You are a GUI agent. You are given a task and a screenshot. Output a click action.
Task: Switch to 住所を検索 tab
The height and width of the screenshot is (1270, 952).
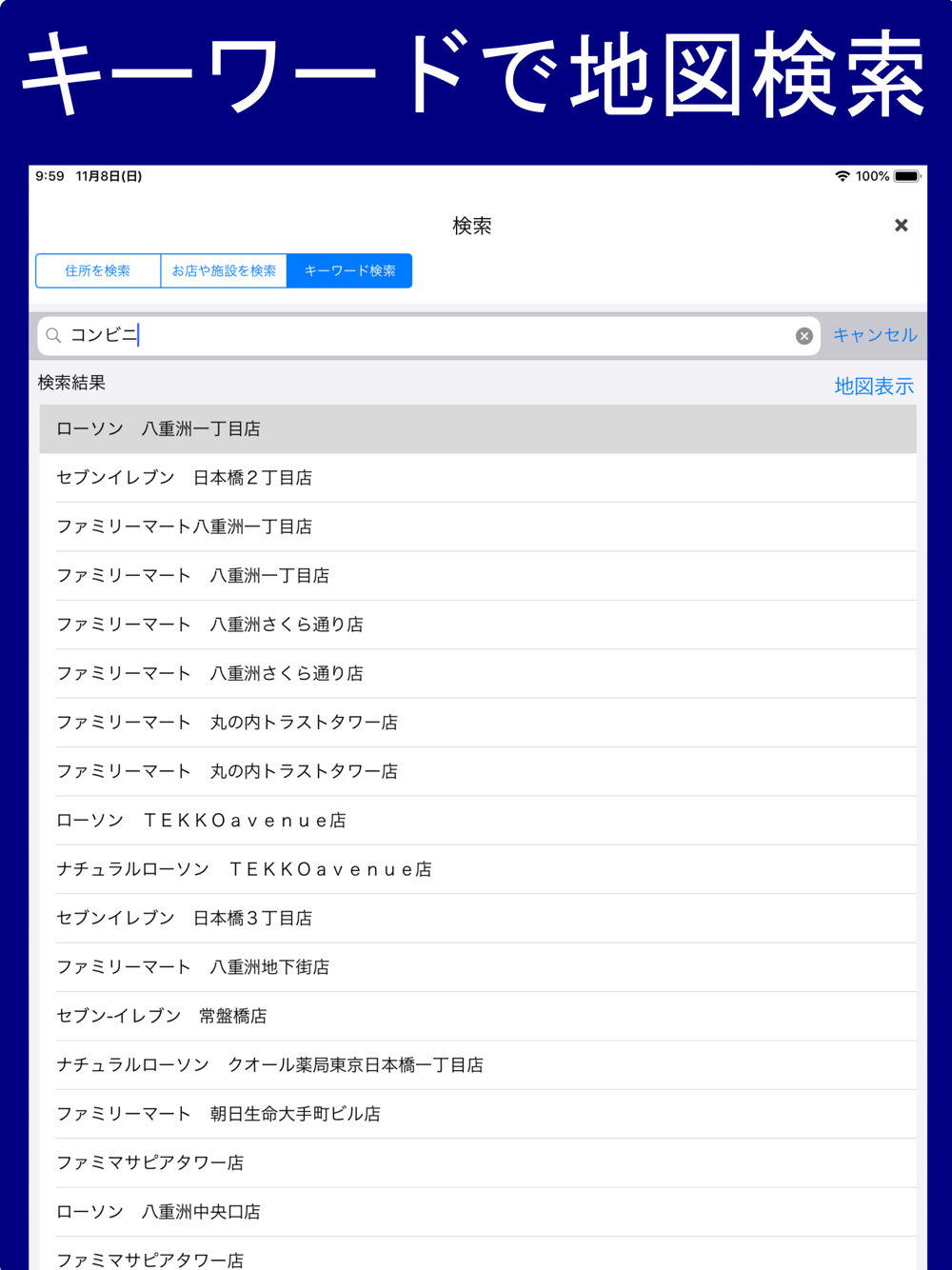click(98, 271)
